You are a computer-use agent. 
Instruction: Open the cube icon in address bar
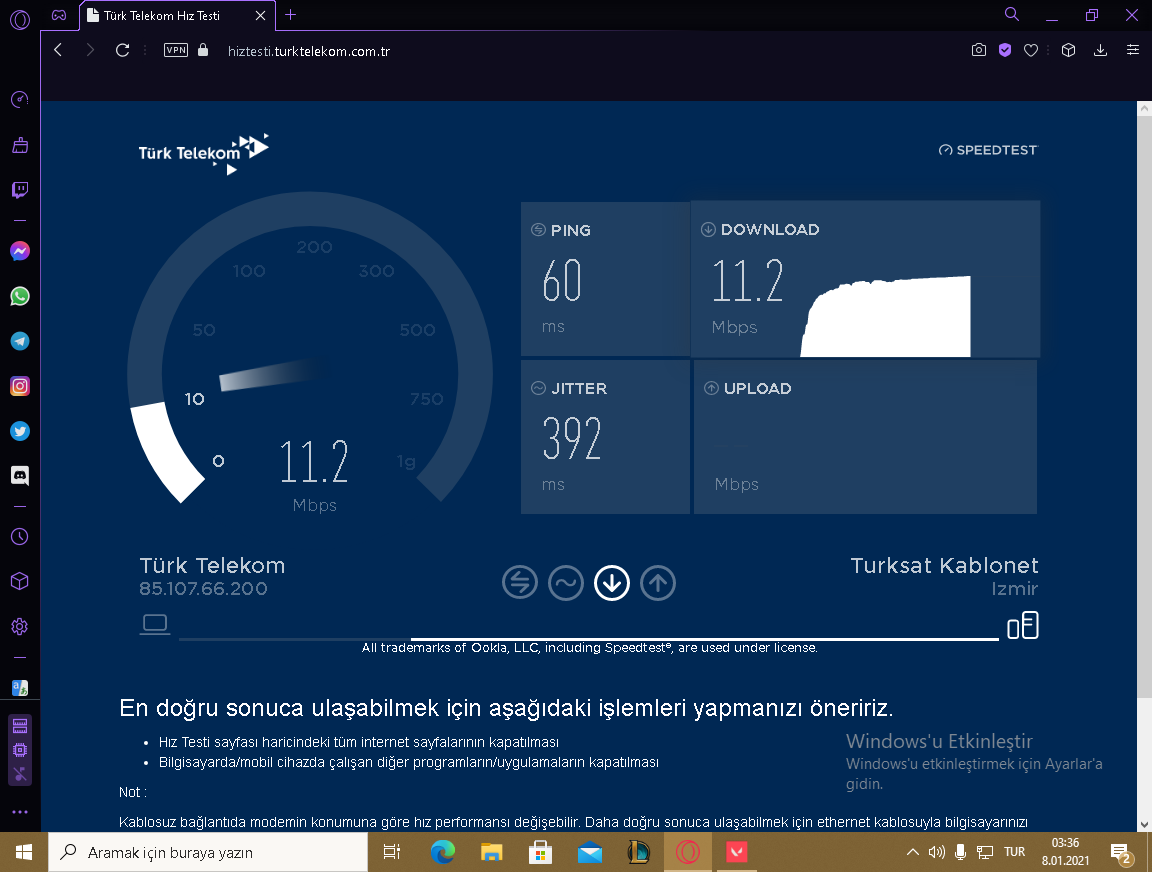click(1069, 50)
